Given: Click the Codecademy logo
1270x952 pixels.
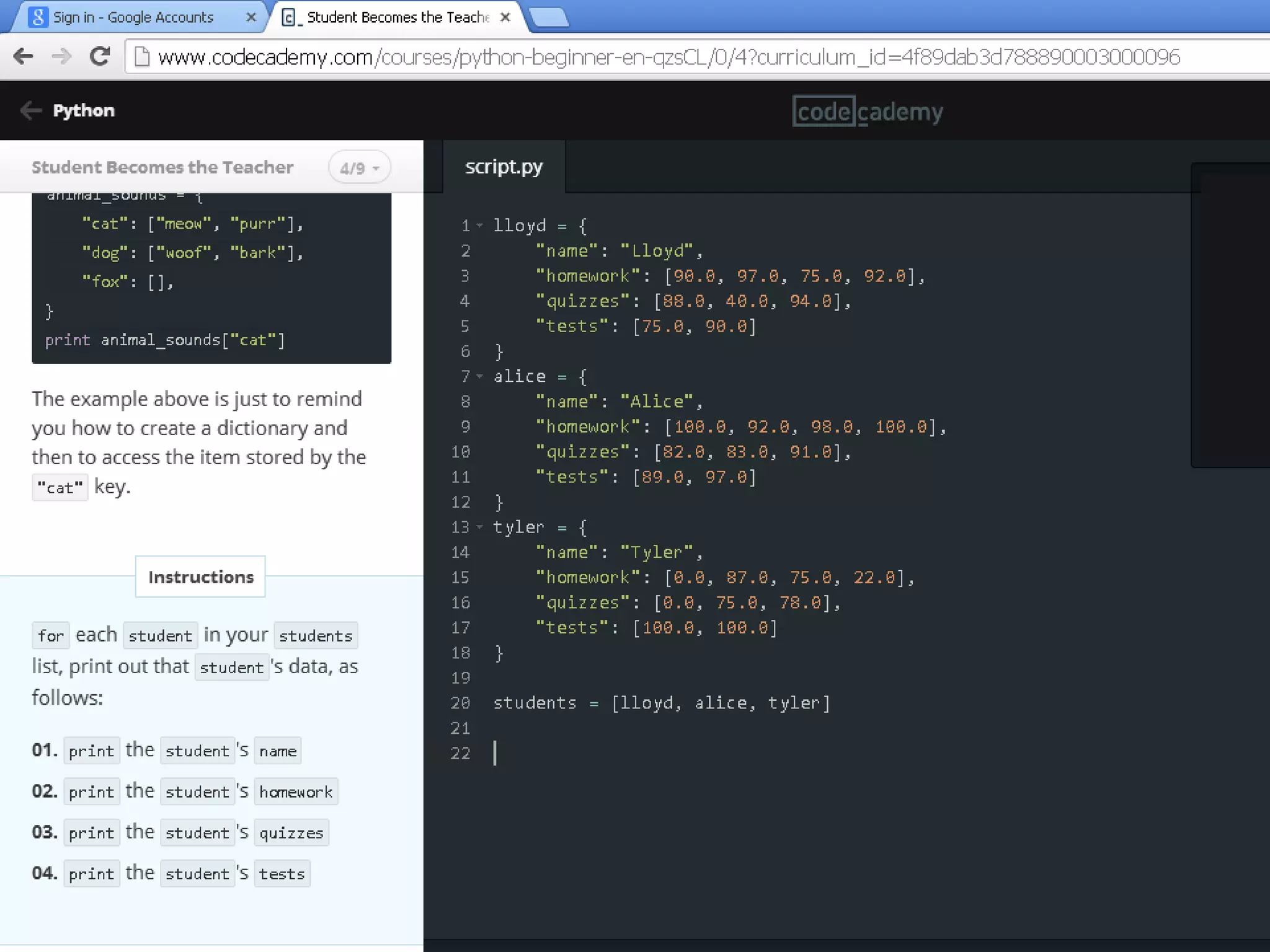Looking at the screenshot, I should 868,112.
